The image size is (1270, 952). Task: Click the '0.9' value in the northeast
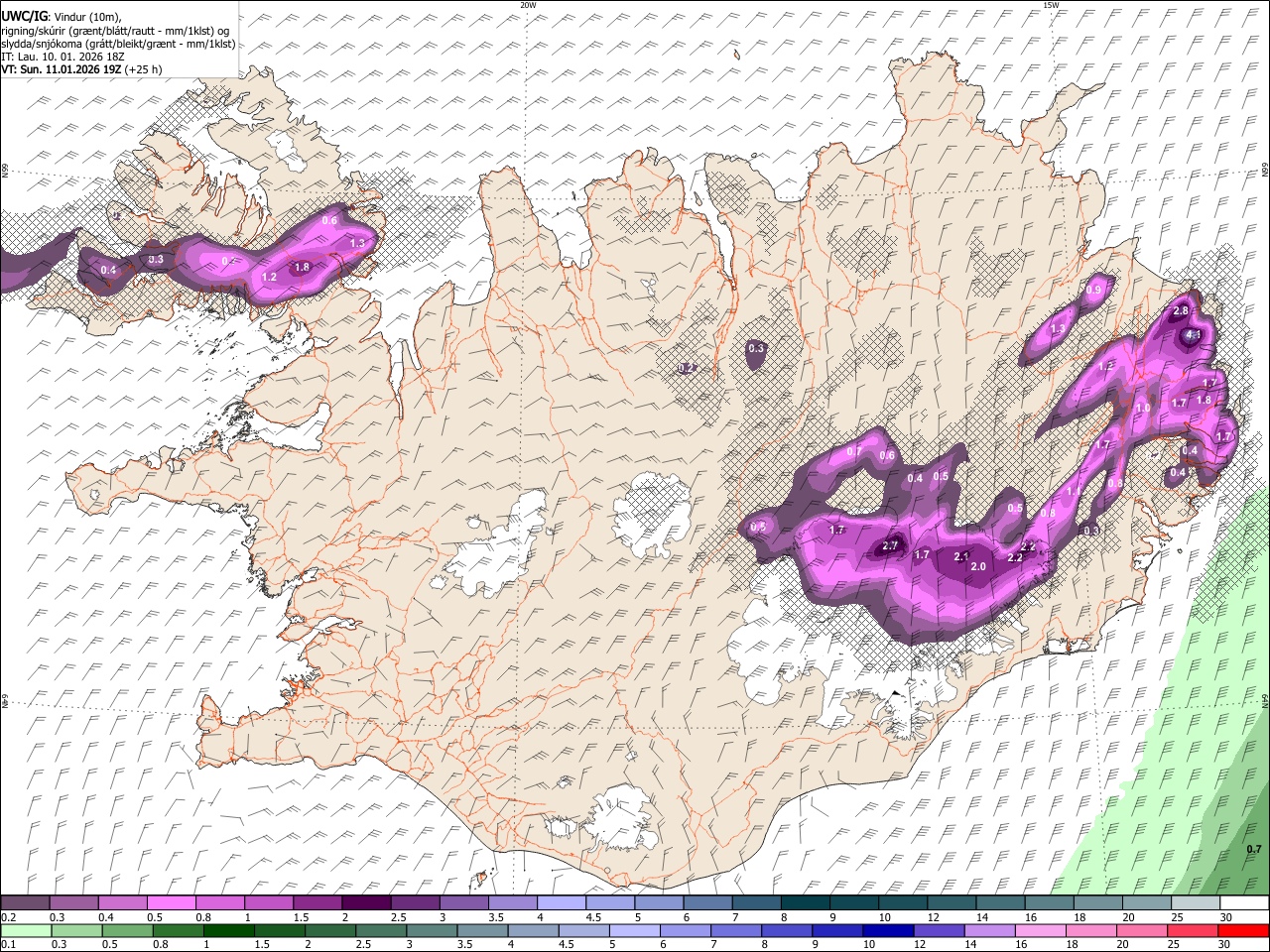[1094, 290]
